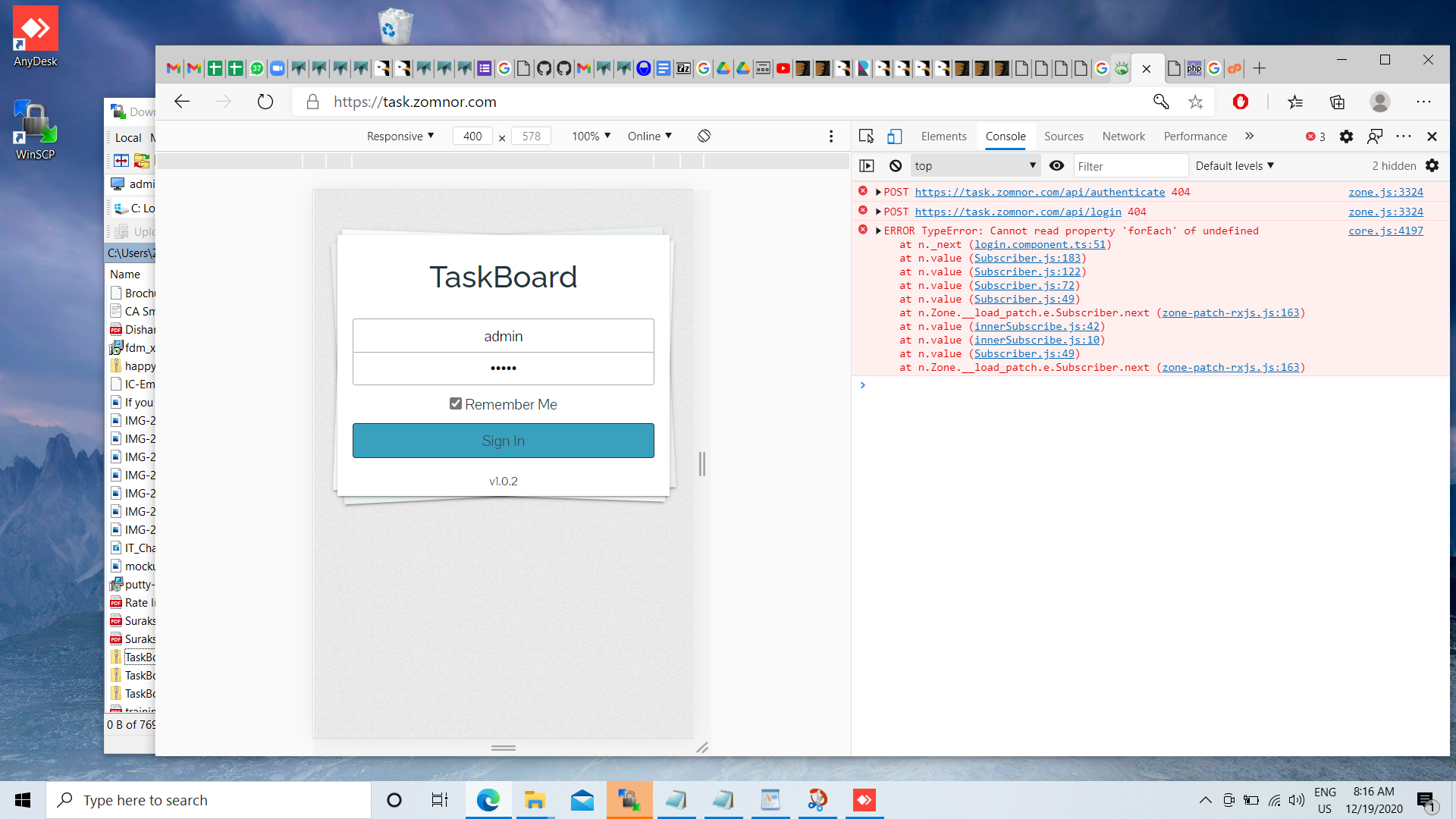The image size is (1456, 819).
Task: Change network throttling via the Online dropdown
Action: [648, 136]
